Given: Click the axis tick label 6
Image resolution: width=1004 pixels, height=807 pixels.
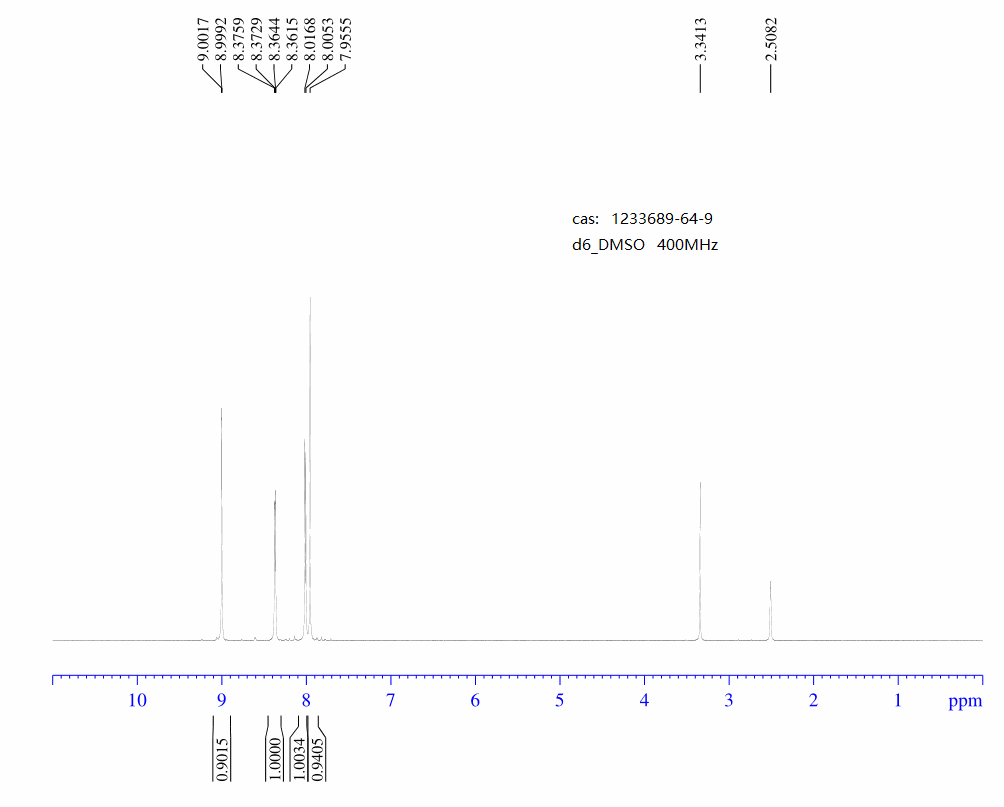Looking at the screenshot, I should click(475, 701).
